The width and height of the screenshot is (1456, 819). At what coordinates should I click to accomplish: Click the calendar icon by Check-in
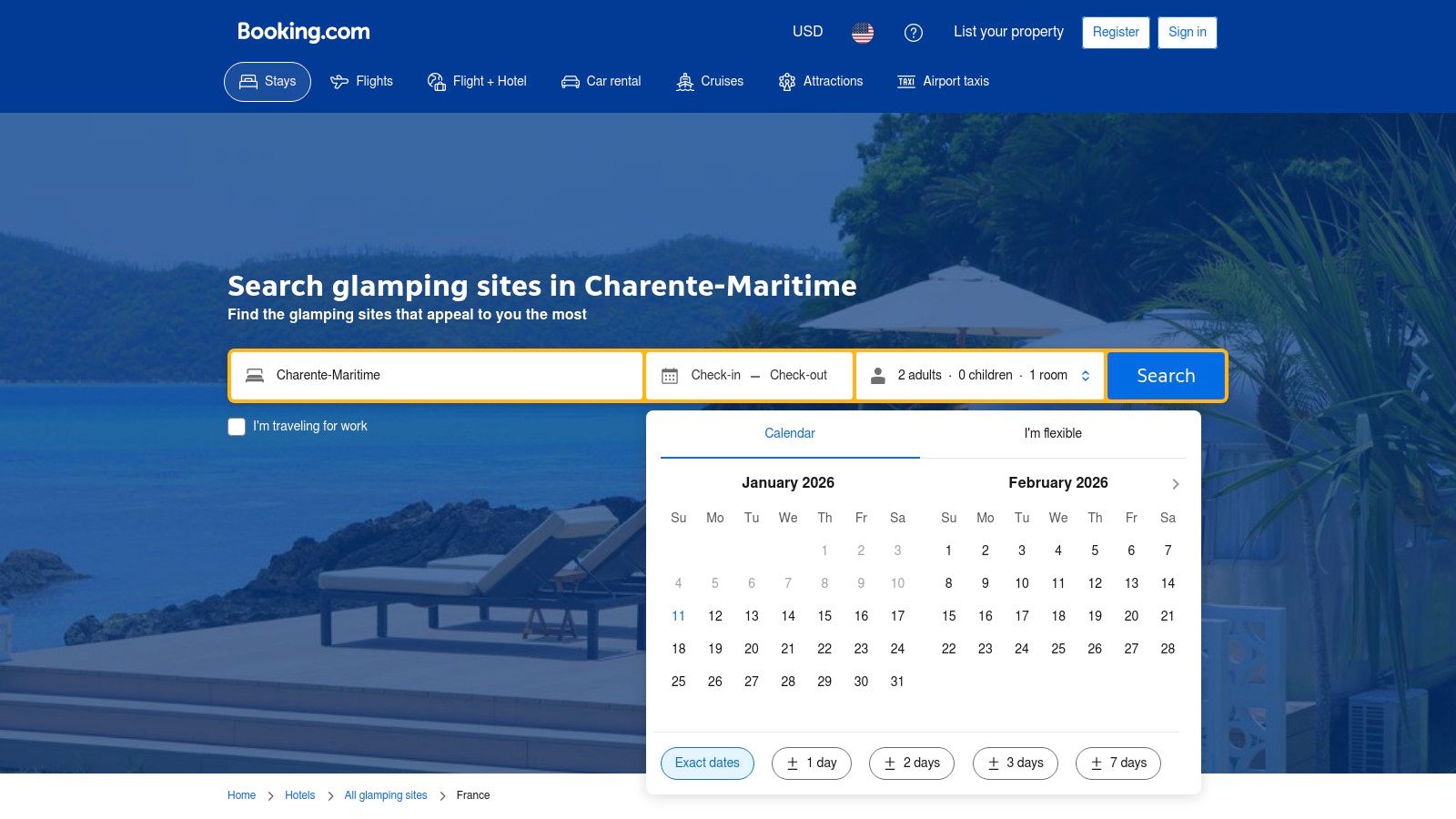(670, 376)
